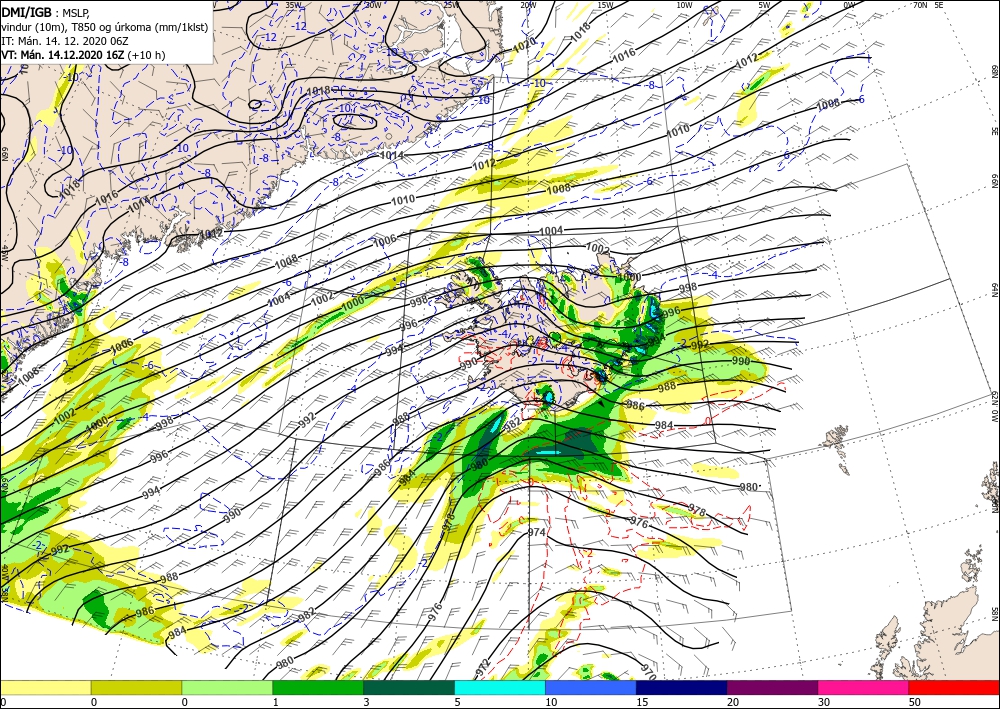Image resolution: width=1000 pixels, height=709 pixels.
Task: Select the light green legend swatch
Action: coord(227,687)
